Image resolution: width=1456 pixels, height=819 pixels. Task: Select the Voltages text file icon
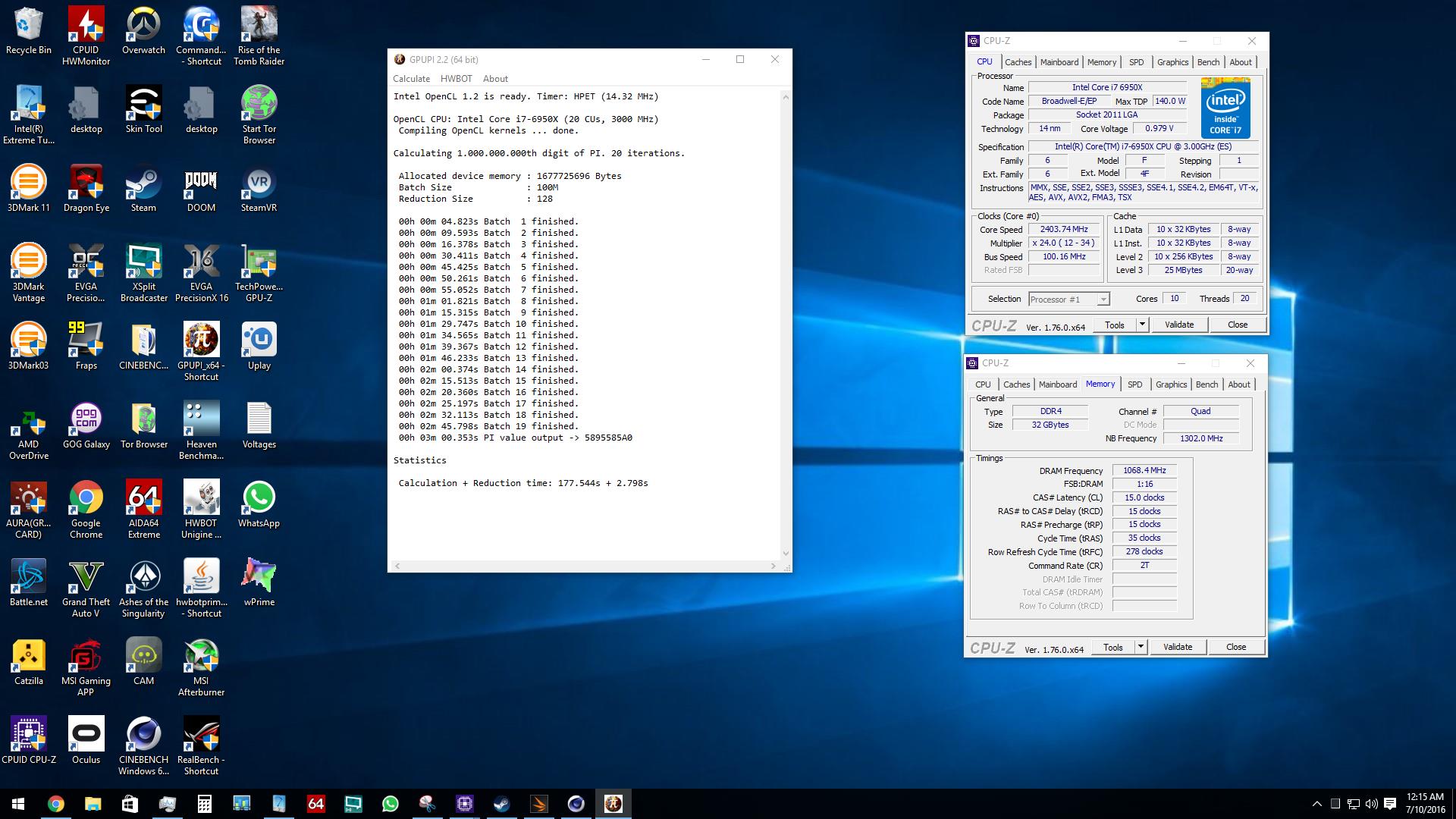(x=259, y=425)
